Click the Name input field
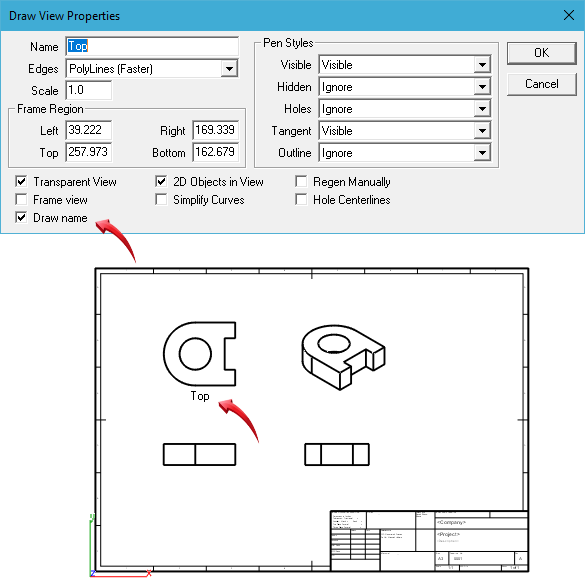 [152, 46]
